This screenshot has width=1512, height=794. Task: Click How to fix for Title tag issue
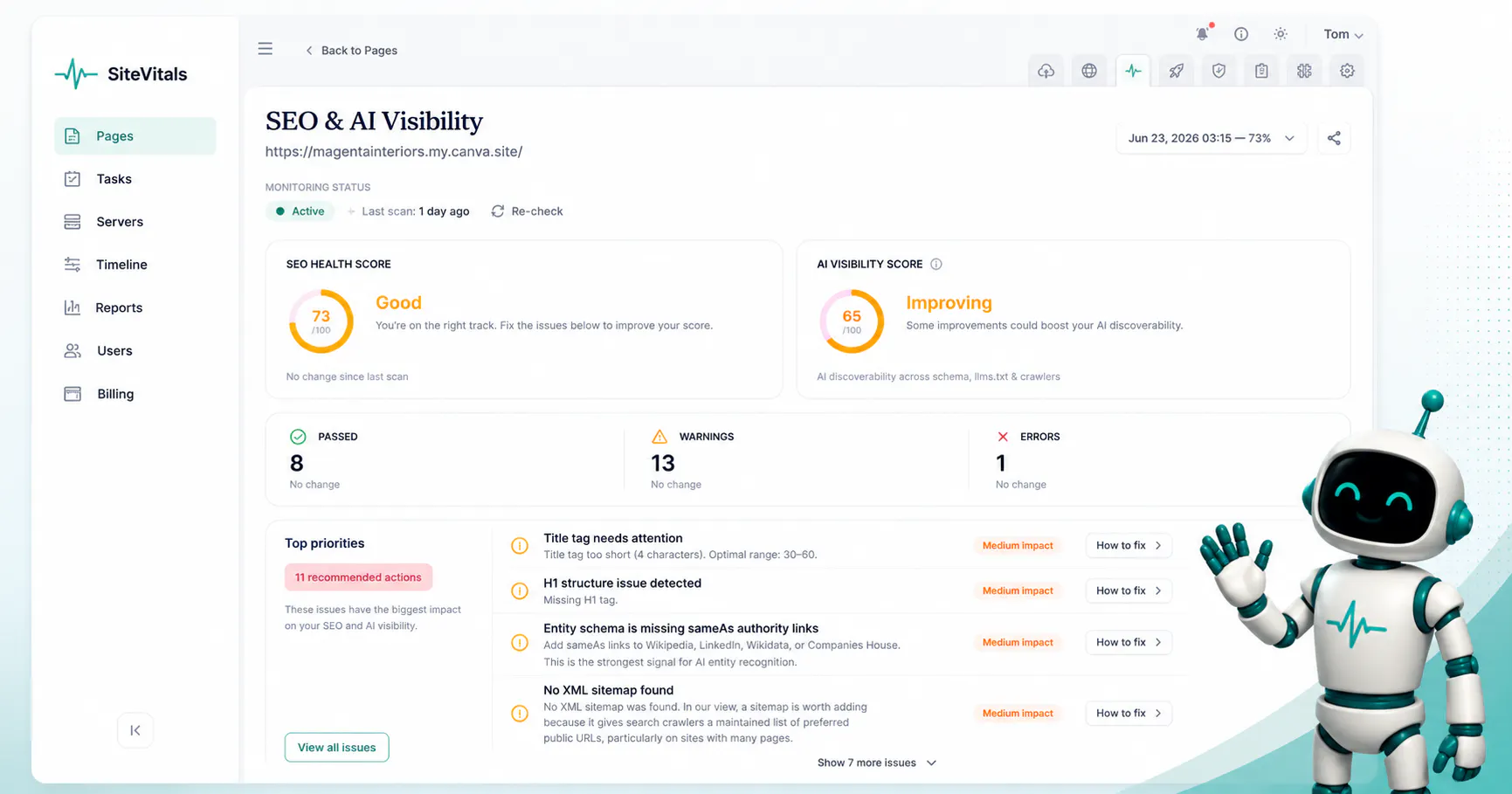(1129, 546)
